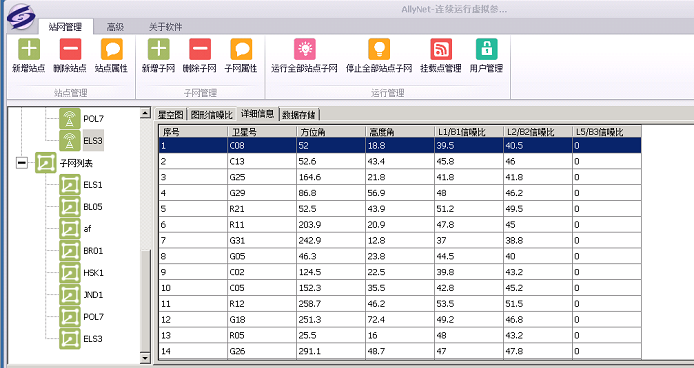Image resolution: width=694 pixels, height=368 pixels.
Task: Click the 删除子网 red minus icon
Action: [x=200, y=49]
